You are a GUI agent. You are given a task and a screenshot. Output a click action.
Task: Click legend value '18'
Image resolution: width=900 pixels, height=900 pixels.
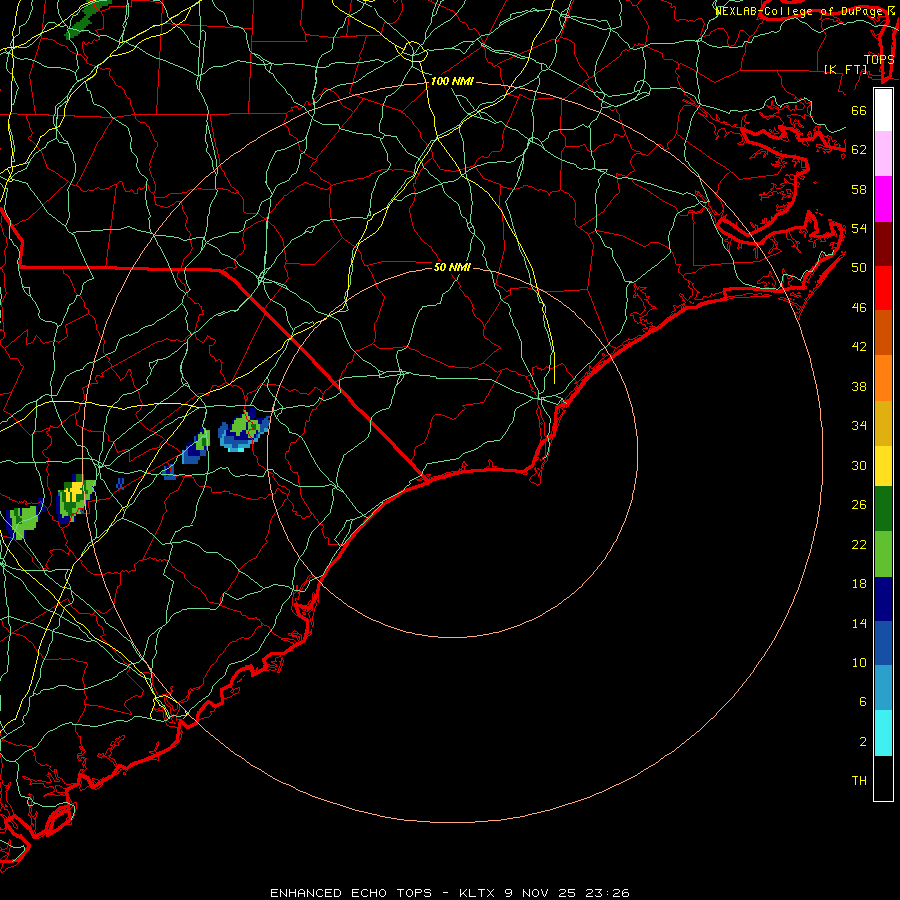coord(859,584)
